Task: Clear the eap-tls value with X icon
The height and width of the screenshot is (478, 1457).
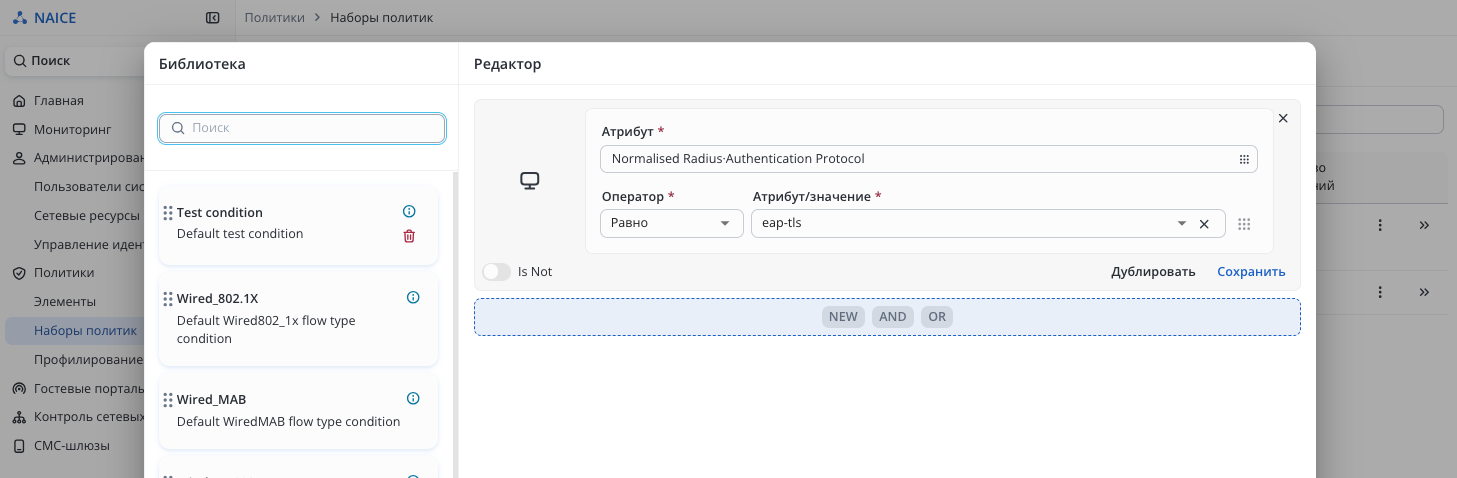Action: (x=1204, y=224)
